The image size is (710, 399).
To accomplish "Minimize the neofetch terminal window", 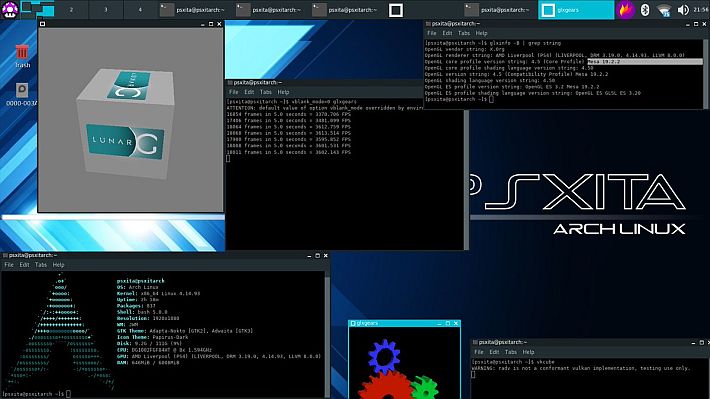I will click(309, 256).
